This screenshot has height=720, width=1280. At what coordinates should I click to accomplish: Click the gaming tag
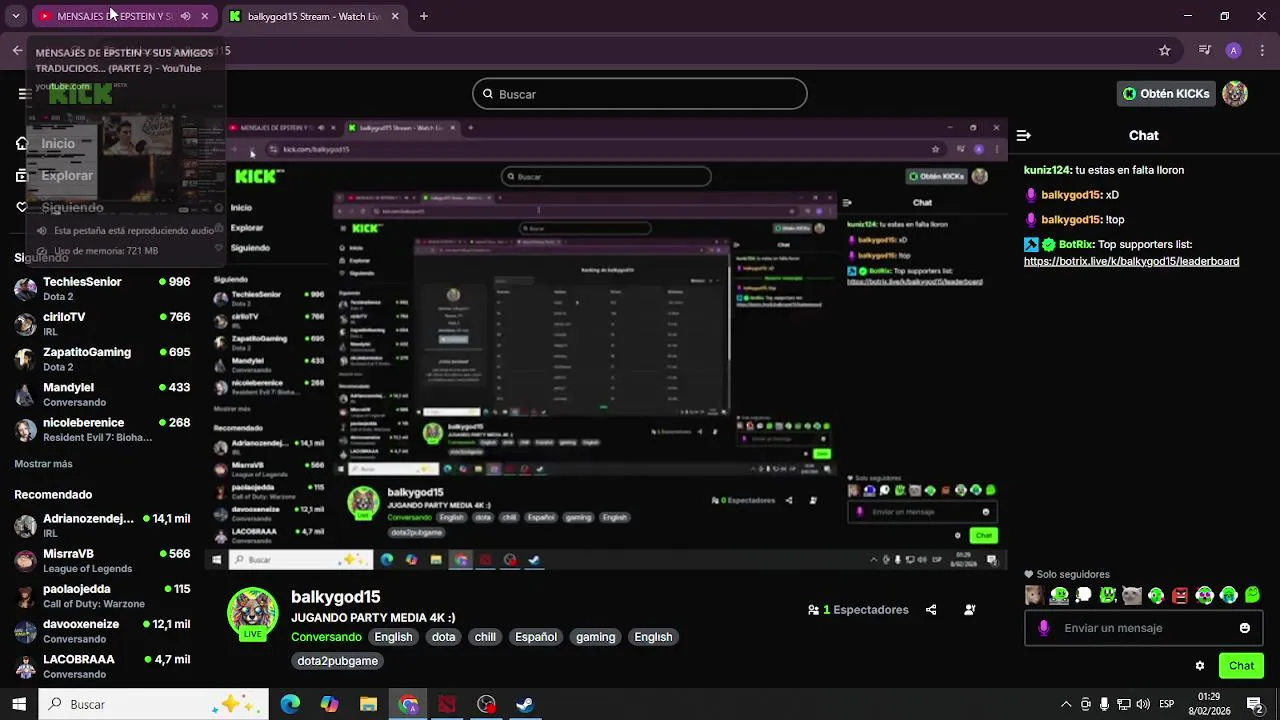click(595, 637)
